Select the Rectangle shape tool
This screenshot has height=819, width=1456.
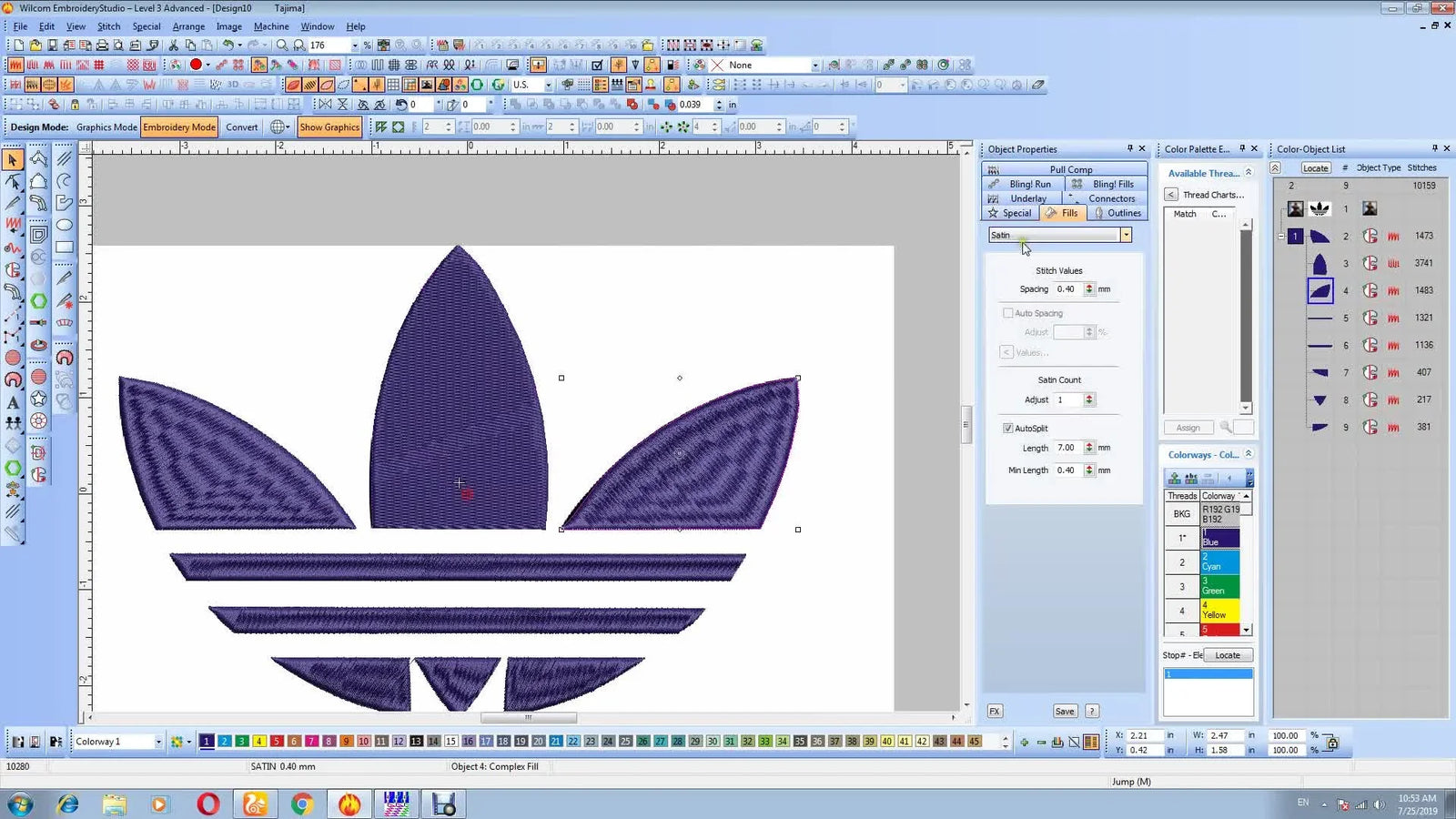coord(64,247)
